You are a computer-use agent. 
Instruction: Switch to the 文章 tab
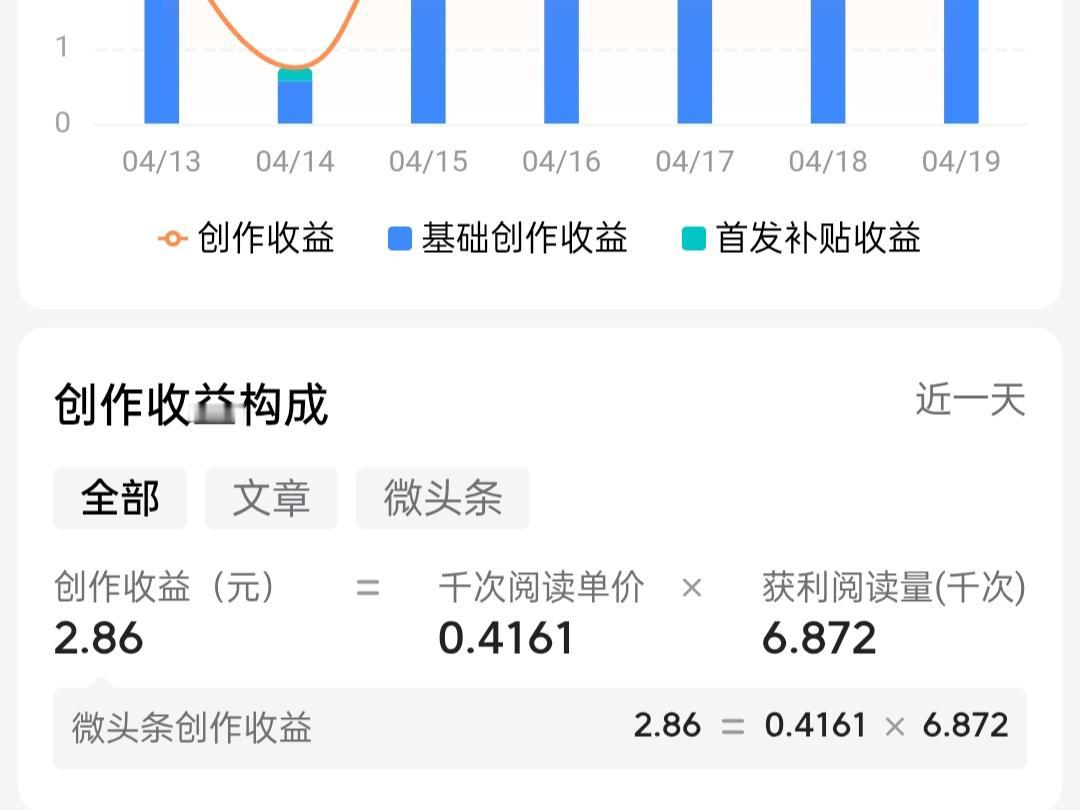[271, 498]
